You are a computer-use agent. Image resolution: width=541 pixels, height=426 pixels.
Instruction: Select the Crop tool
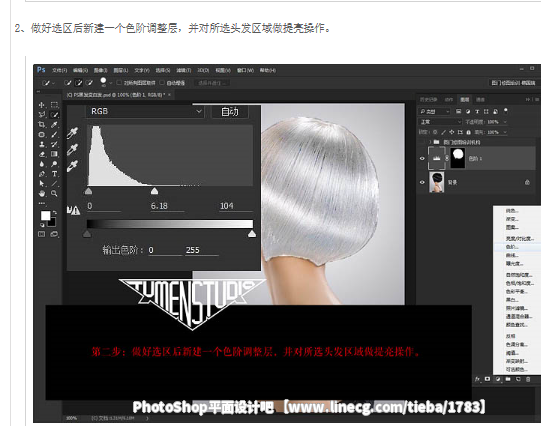42,125
